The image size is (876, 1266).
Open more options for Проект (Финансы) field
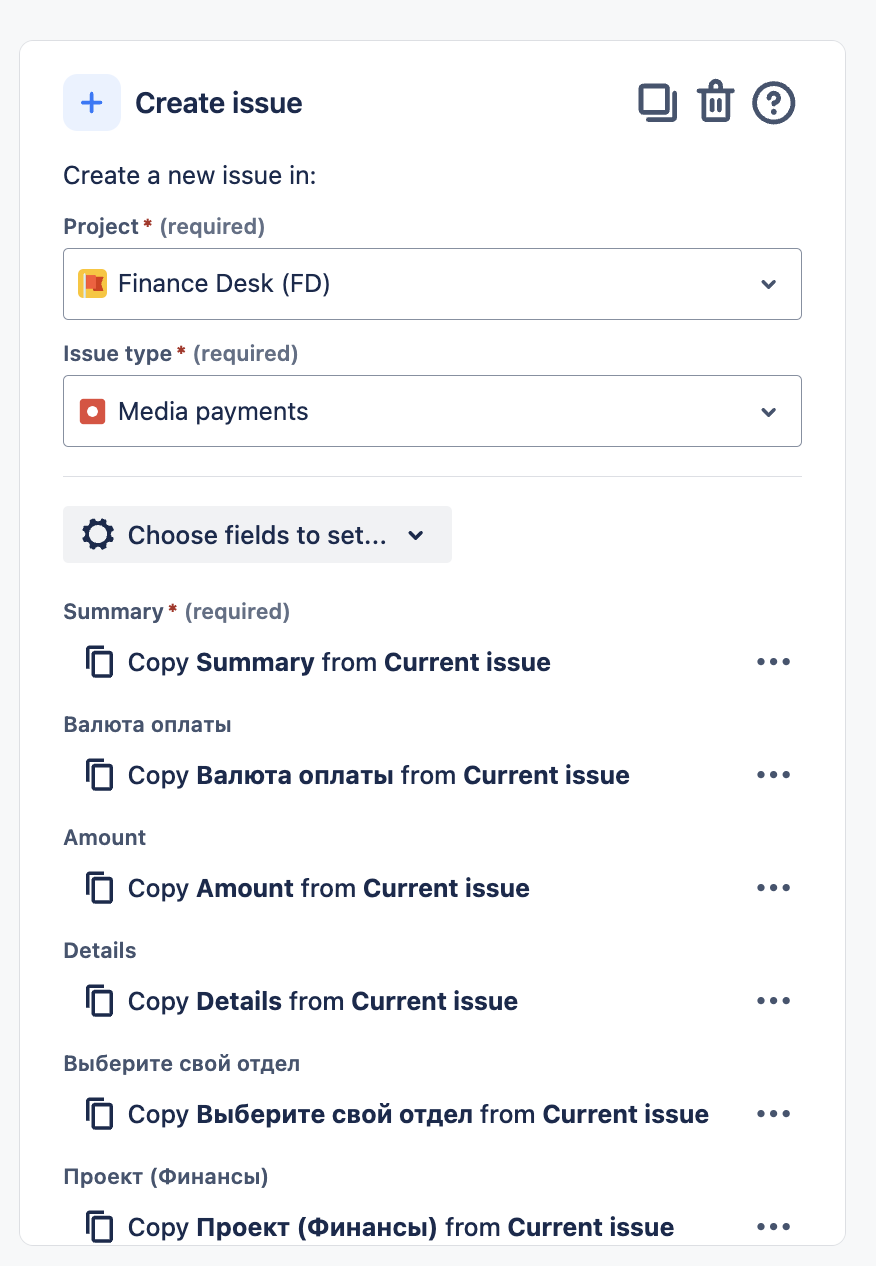[773, 1227]
